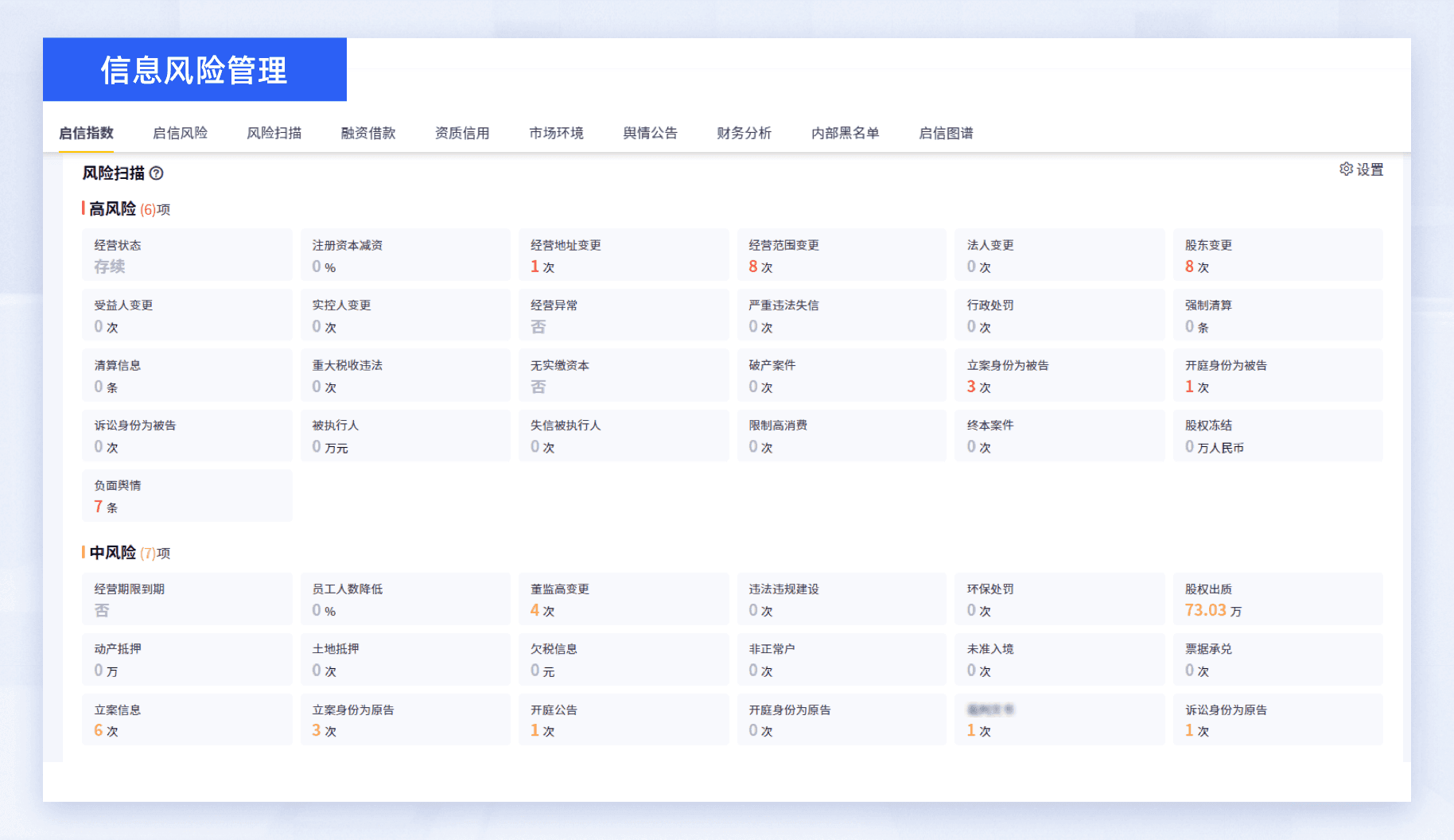The image size is (1454, 840).
Task: Click the 立案身份为被告 card
Action: coord(1059,375)
